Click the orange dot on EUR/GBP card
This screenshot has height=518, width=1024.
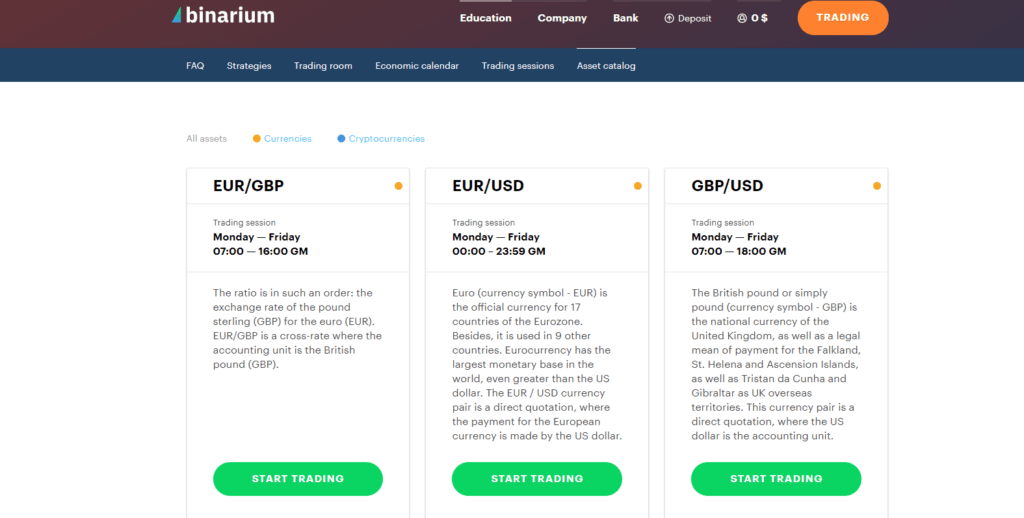click(x=398, y=186)
